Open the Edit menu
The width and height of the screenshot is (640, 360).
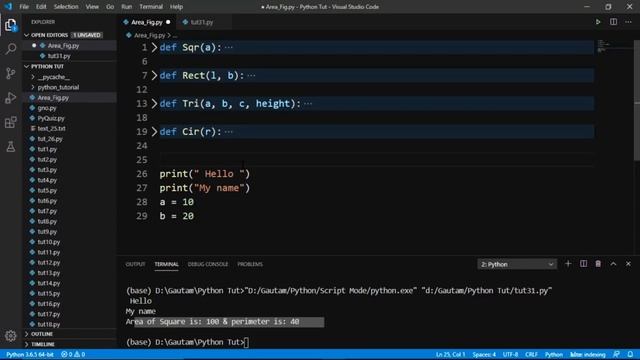click(41, 7)
